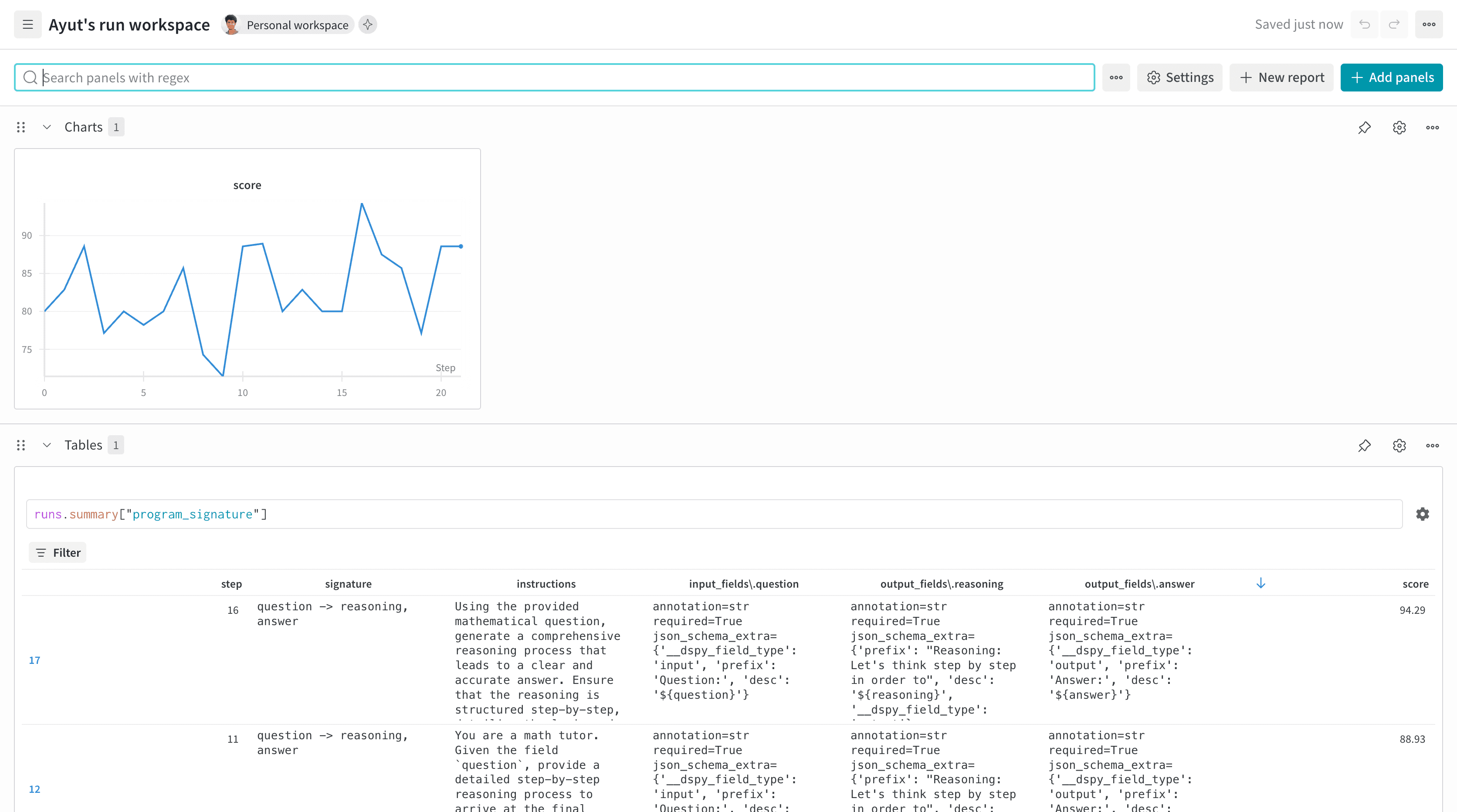Open run link 17
Viewport: 1457px width, 812px height.
(34, 660)
